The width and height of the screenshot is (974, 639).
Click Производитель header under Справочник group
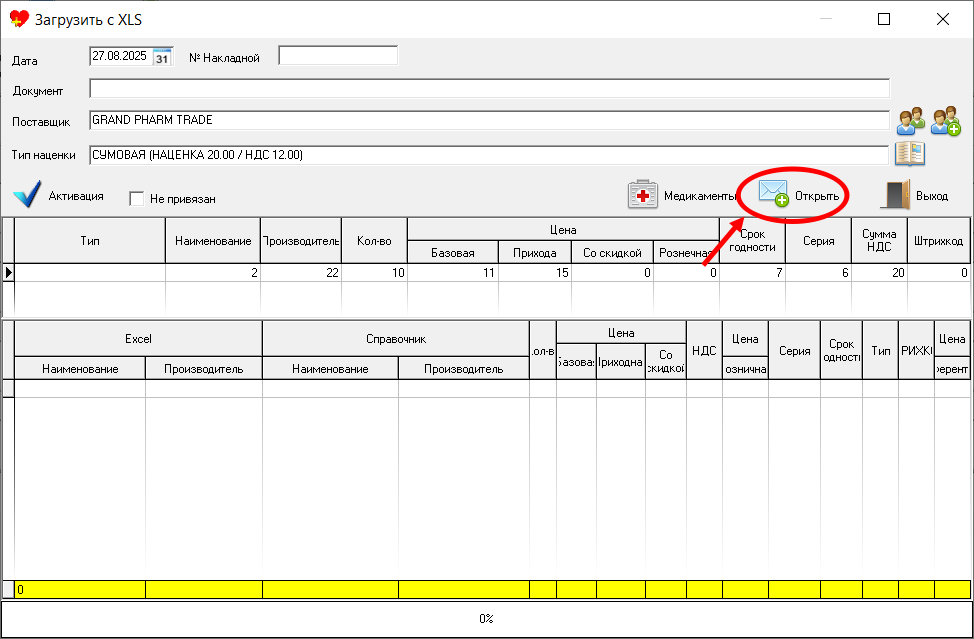point(463,368)
